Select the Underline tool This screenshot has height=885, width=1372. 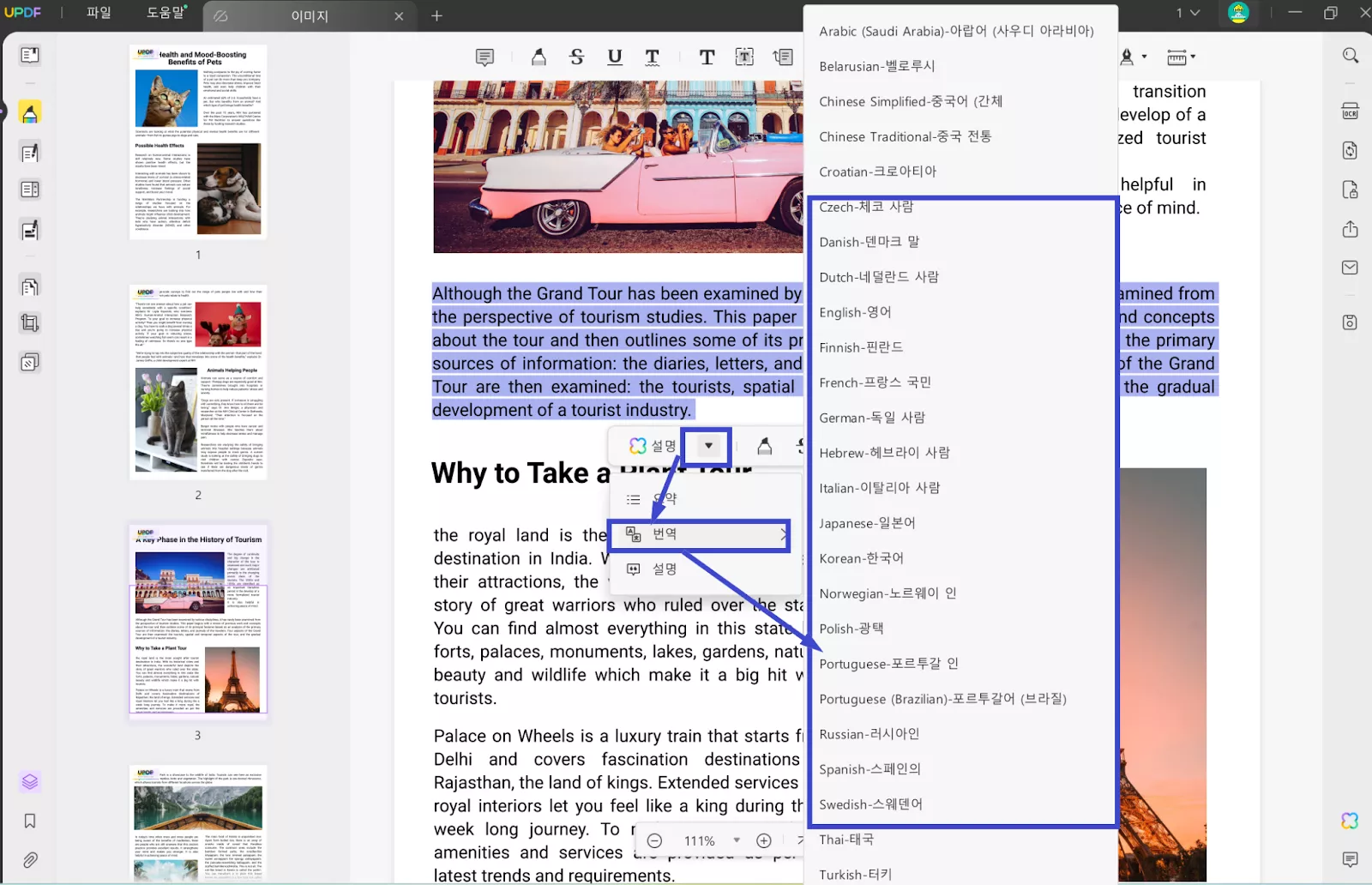coord(615,57)
